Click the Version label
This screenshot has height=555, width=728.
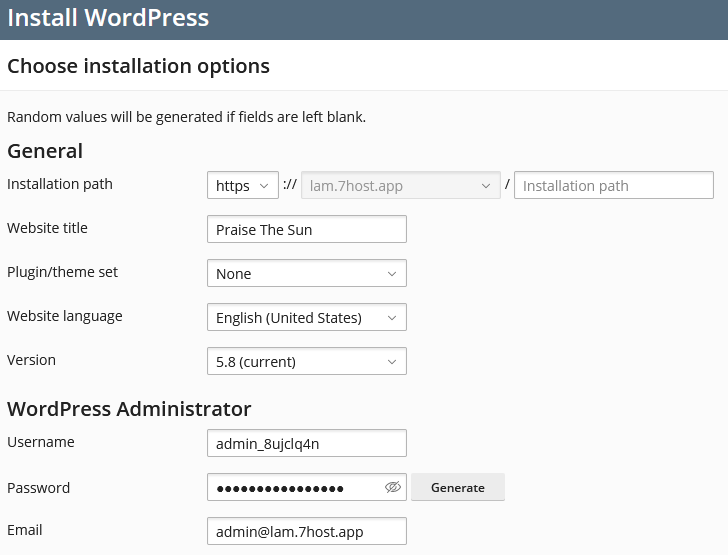coord(32,360)
